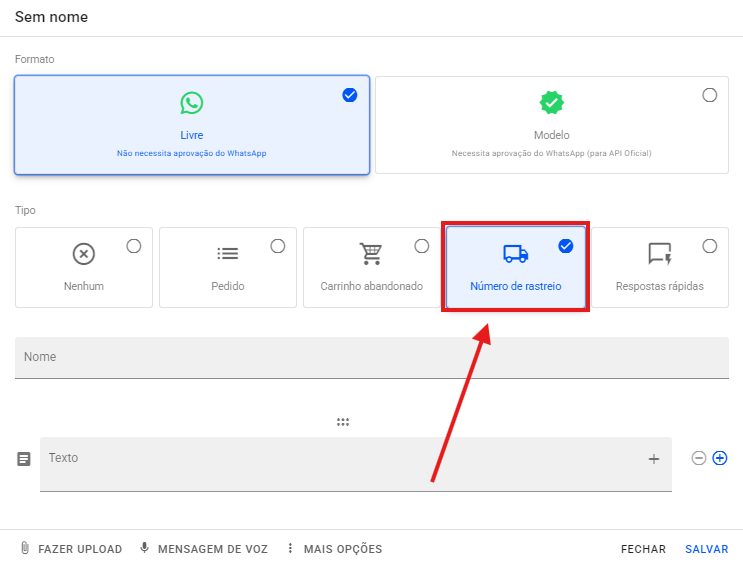Click Fechar to close the dialog

coord(643,549)
